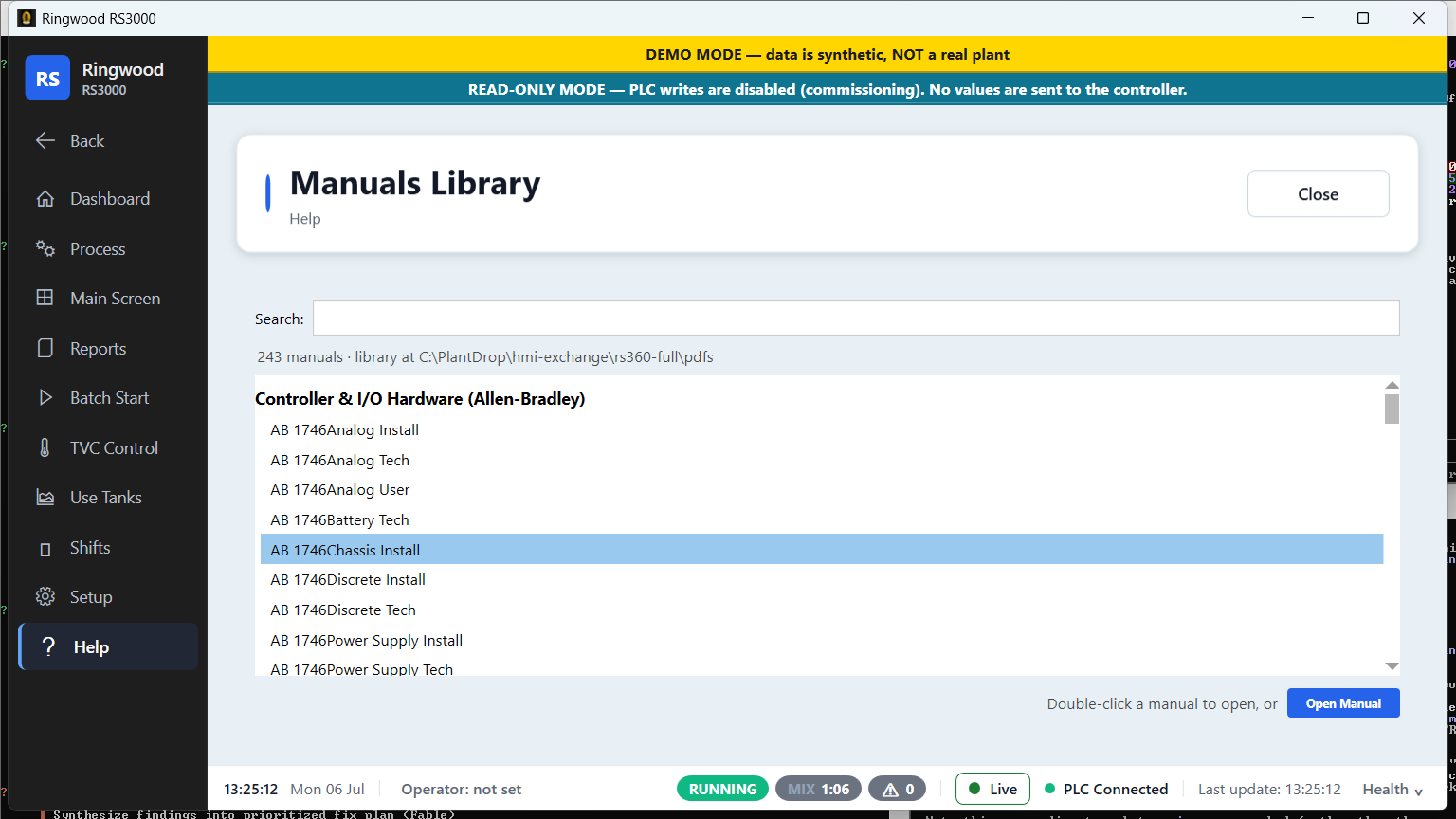Image resolution: width=1456 pixels, height=819 pixels.
Task: Click the Process gears icon
Action: click(x=45, y=248)
